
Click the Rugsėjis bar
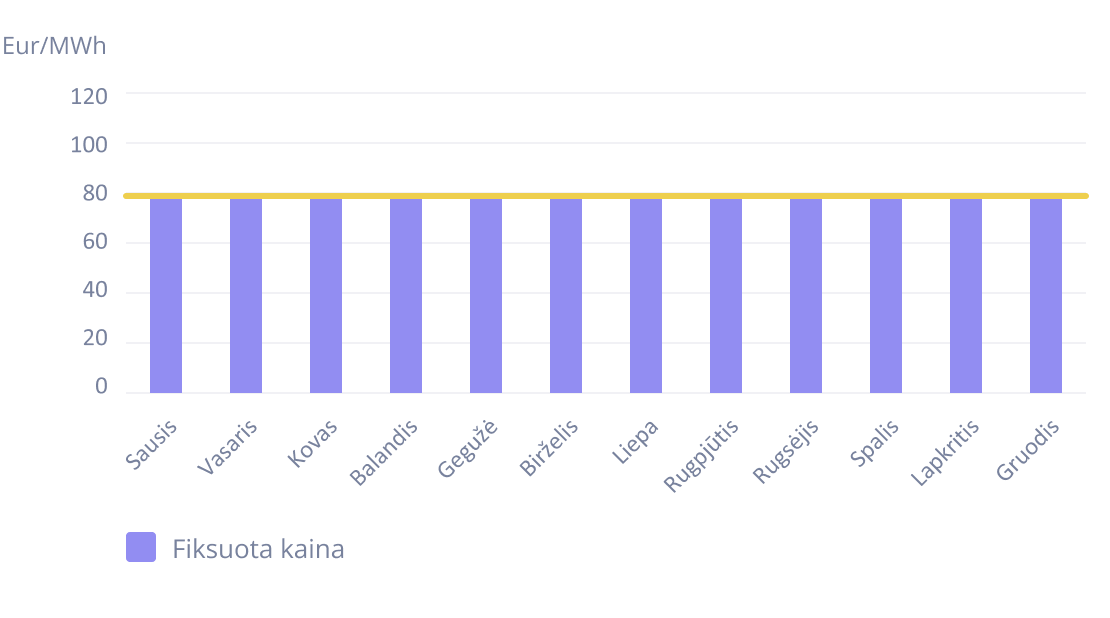click(806, 295)
